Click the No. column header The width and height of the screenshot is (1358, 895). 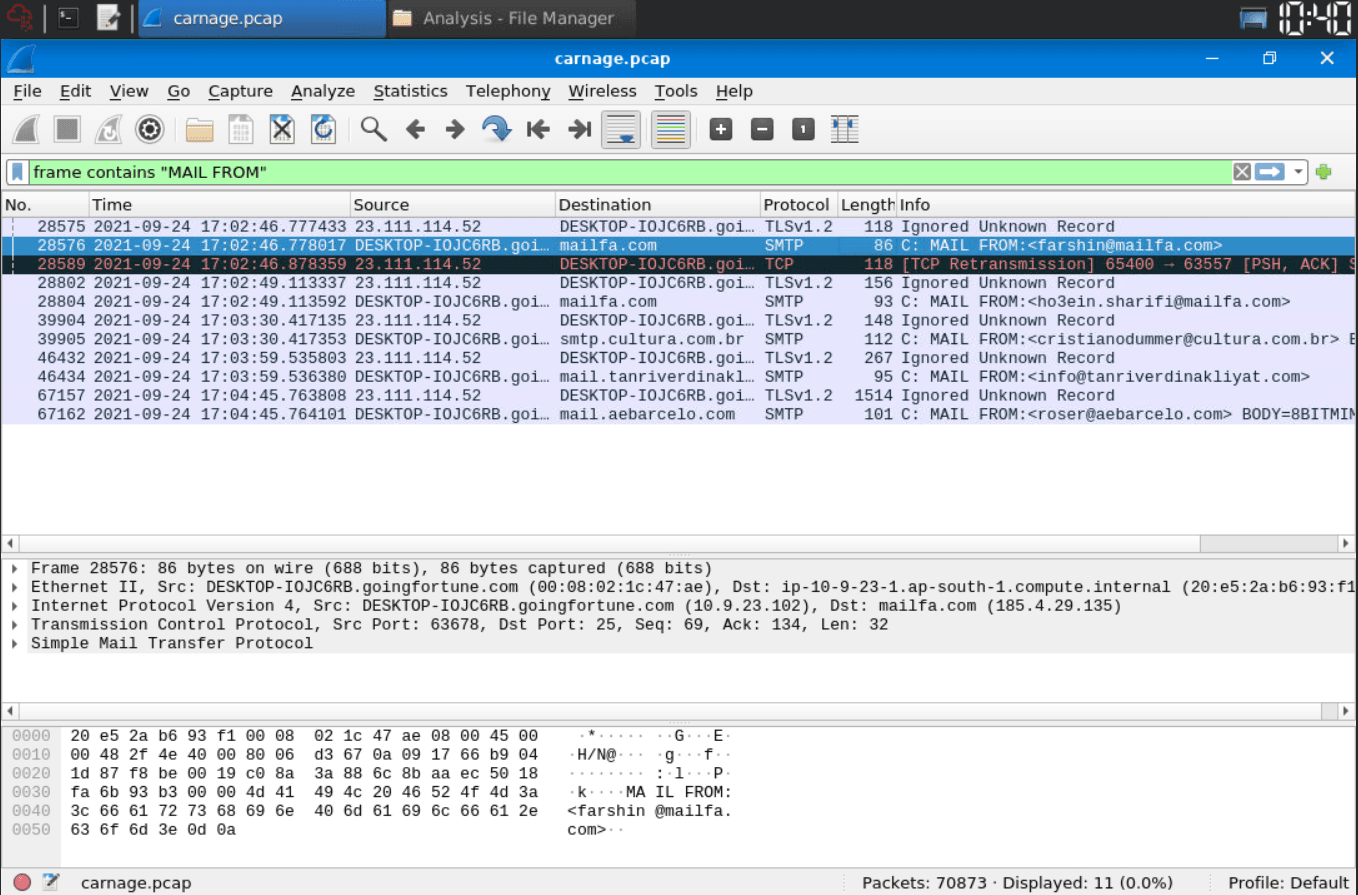click(x=45, y=205)
